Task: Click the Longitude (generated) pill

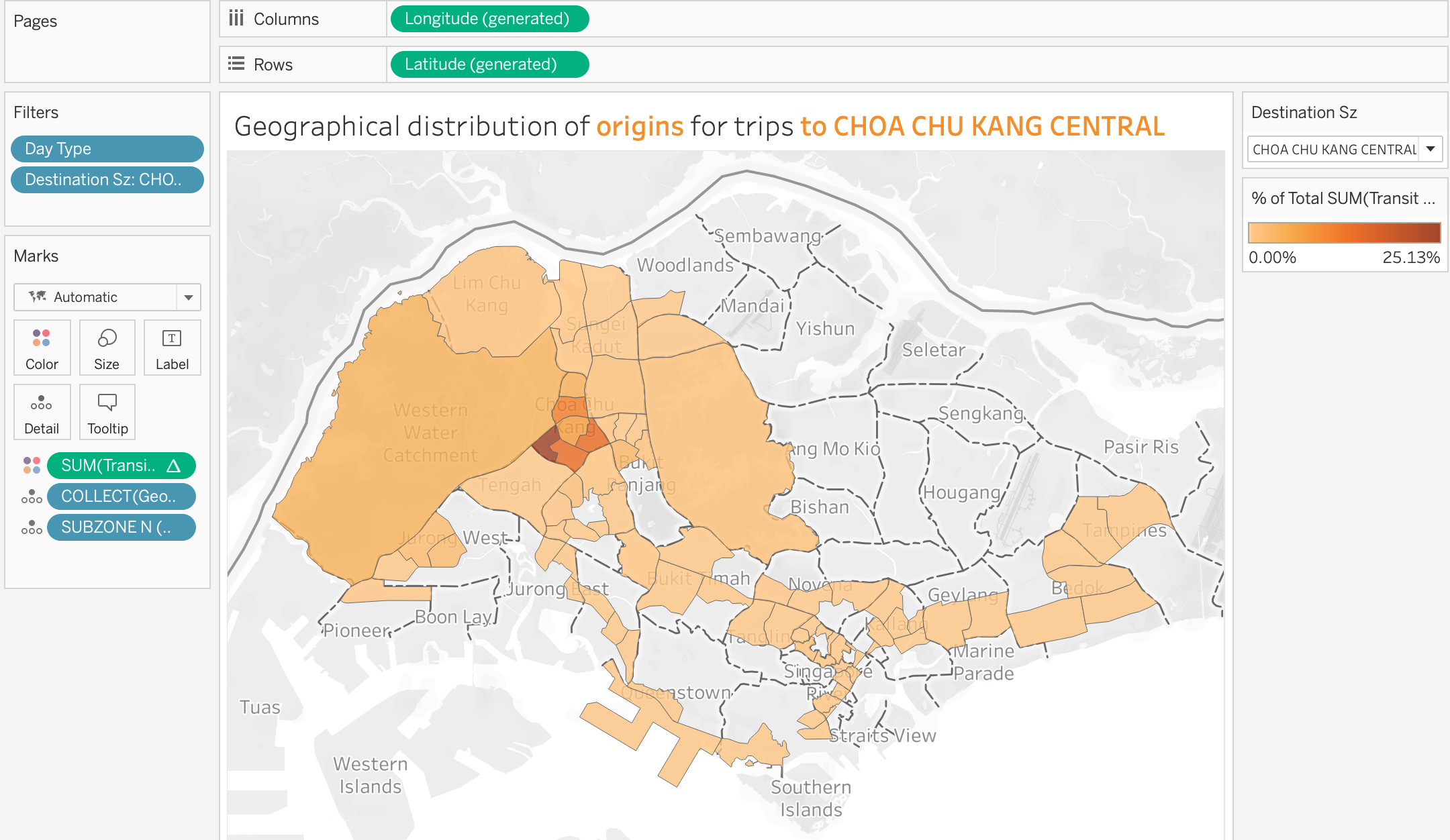Action: coord(489,19)
